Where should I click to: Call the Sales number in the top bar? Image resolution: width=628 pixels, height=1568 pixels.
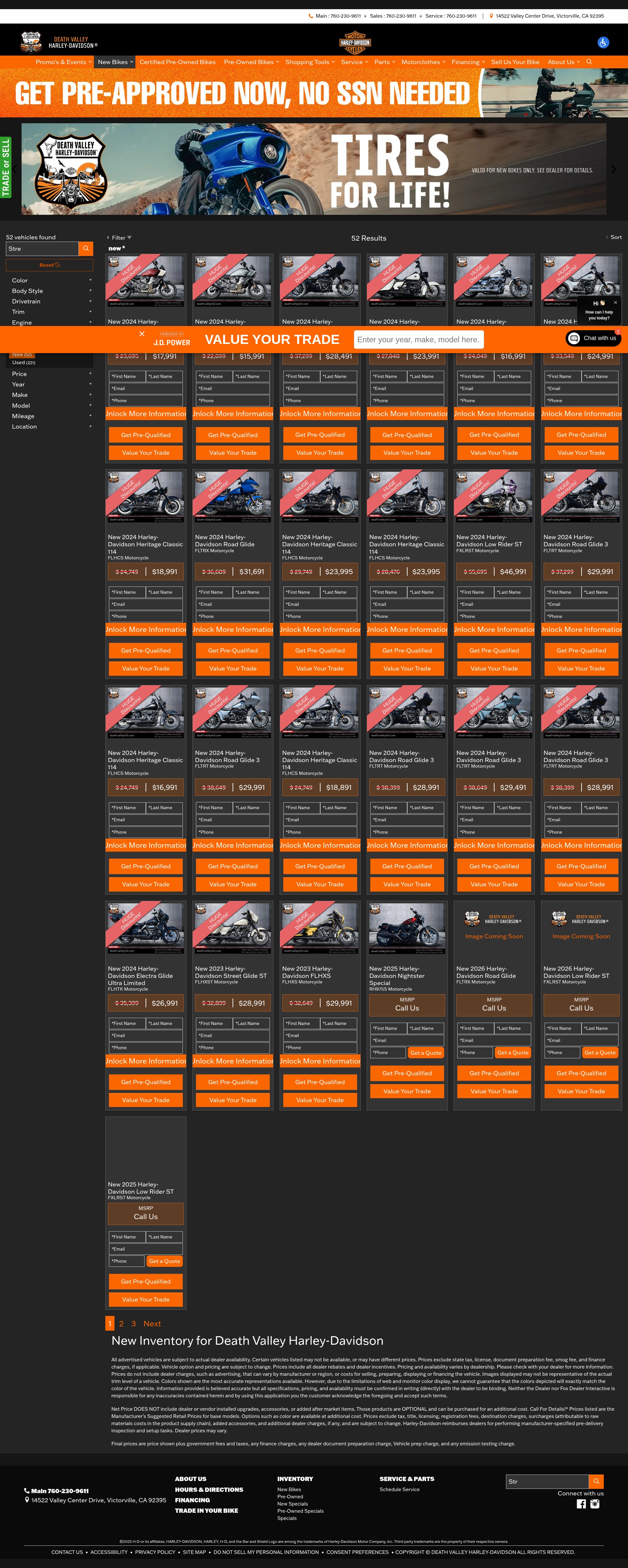(393, 16)
